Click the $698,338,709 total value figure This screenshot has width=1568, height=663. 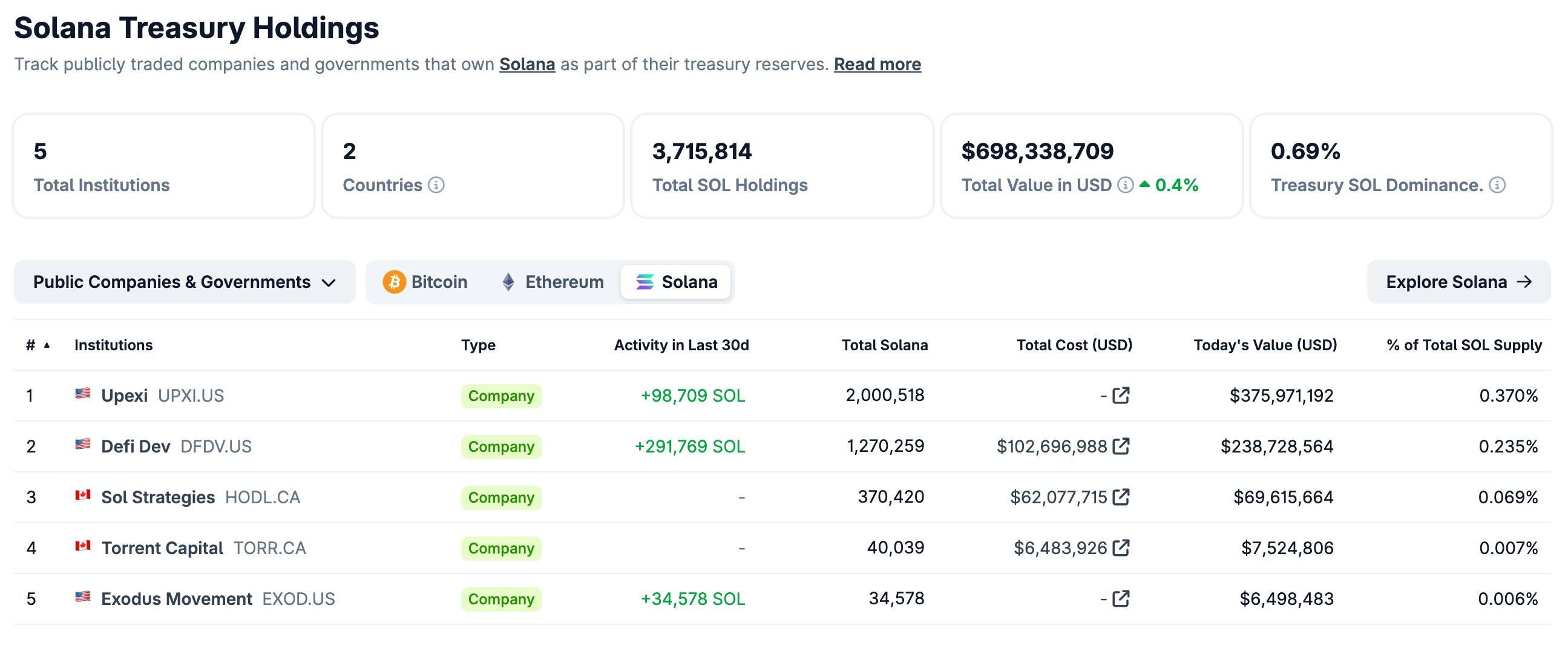pos(1037,151)
